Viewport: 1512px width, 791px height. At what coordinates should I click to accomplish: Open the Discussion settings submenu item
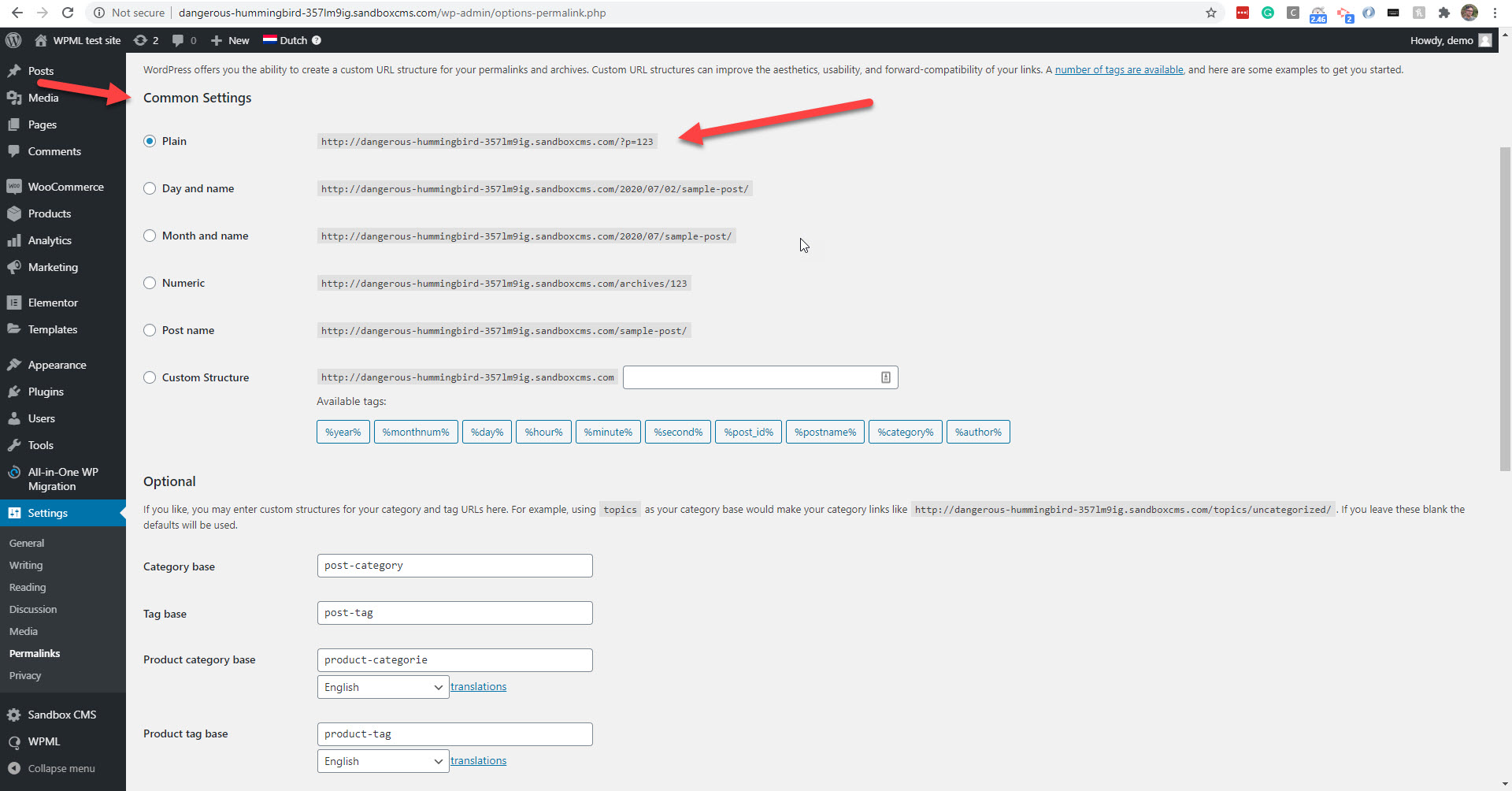(x=33, y=609)
